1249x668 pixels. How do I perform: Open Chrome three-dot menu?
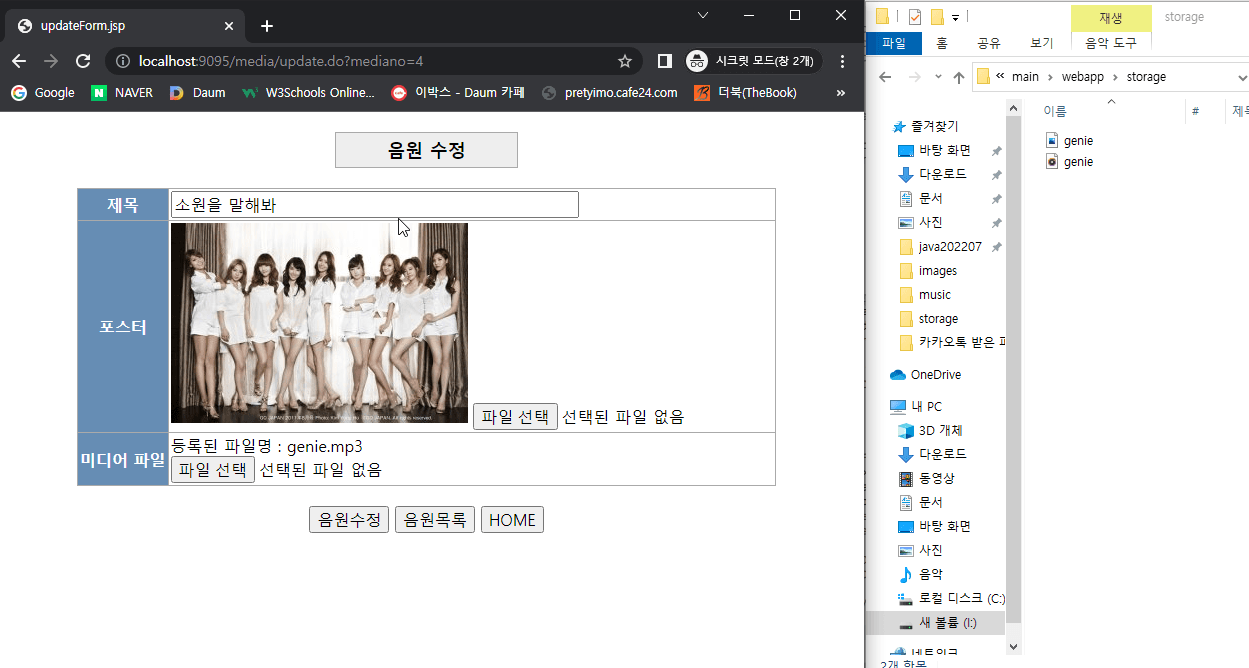[842, 61]
